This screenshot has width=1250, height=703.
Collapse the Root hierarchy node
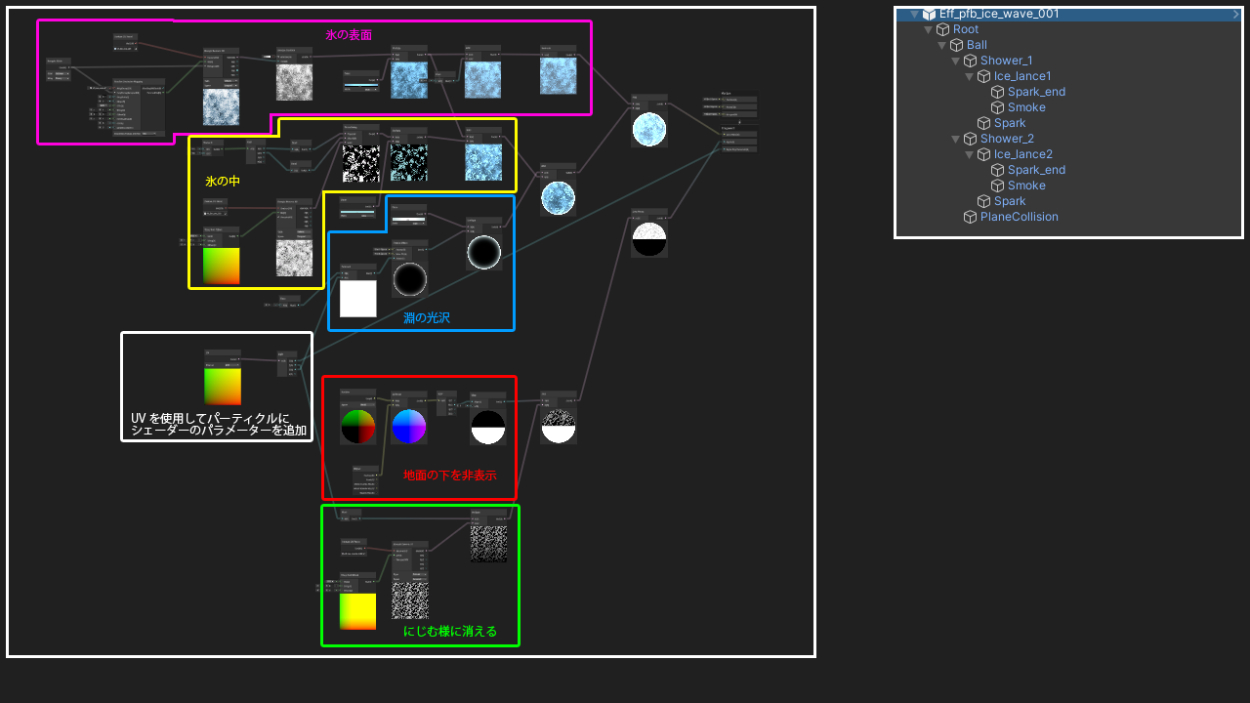click(x=928, y=30)
